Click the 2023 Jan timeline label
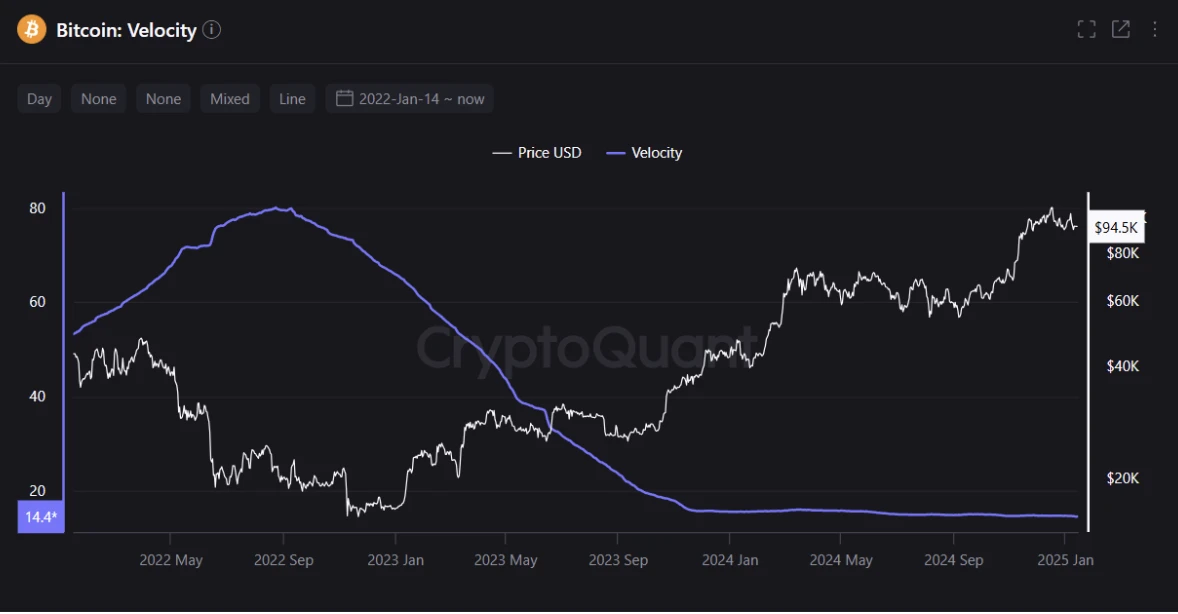This screenshot has width=1178, height=614. 396,560
